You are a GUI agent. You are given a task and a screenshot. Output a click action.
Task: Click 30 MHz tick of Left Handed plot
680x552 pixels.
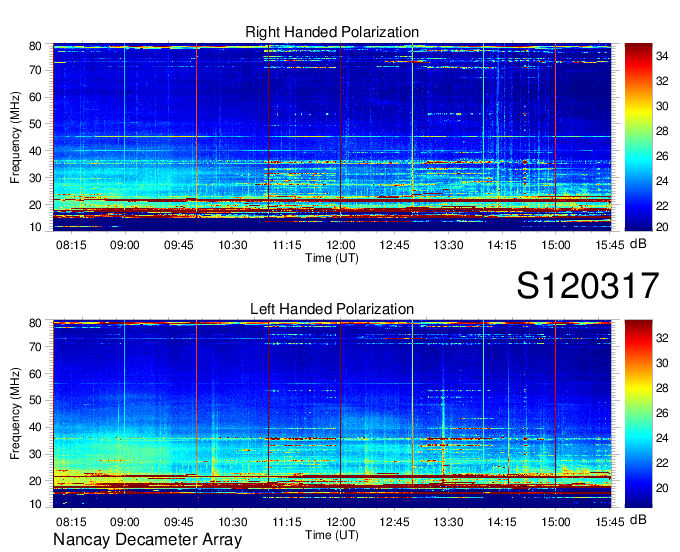35,454
